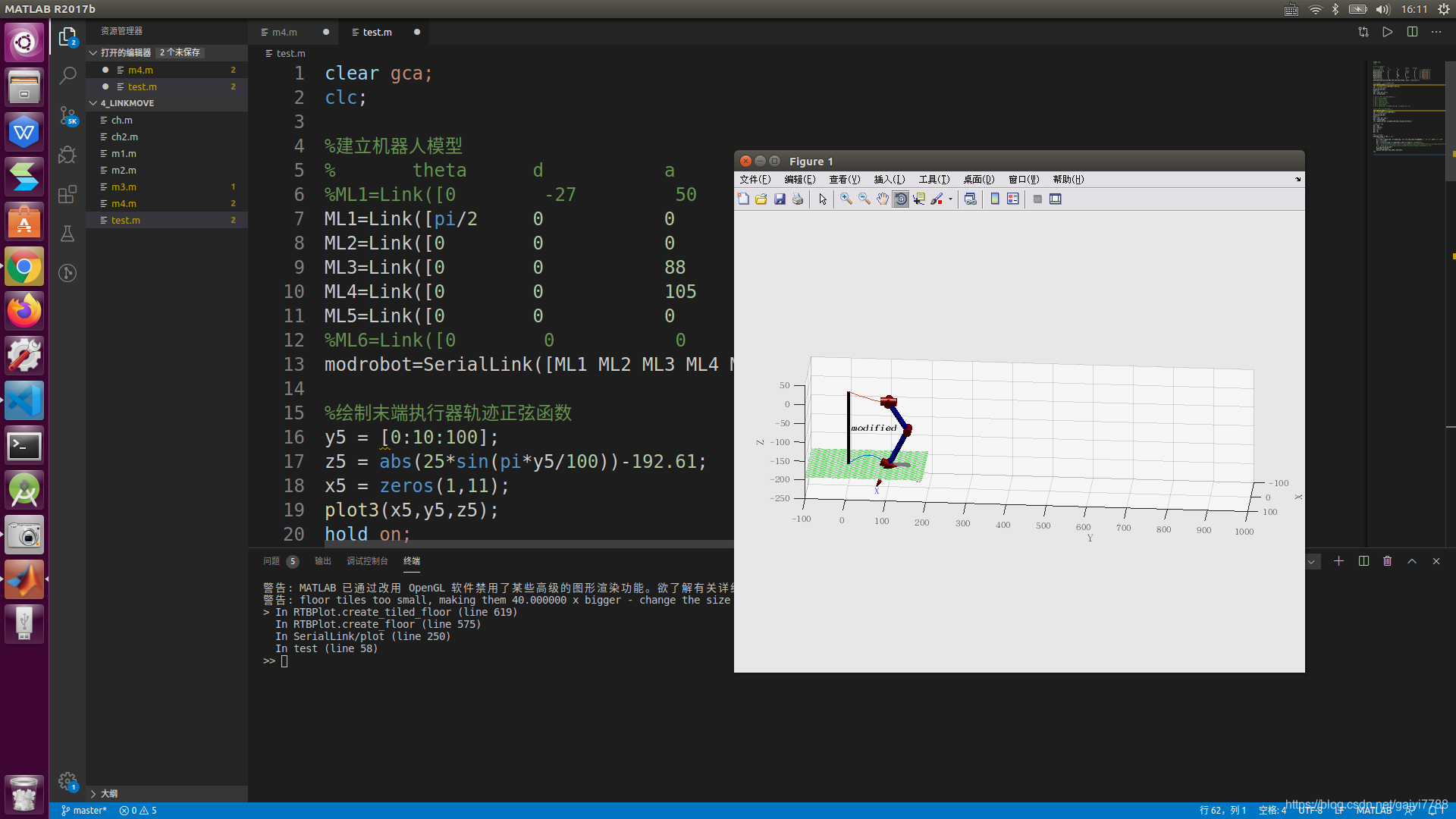Open the Search view in activity bar
Viewport: 1456px width, 819px height.
pyautogui.click(x=67, y=75)
